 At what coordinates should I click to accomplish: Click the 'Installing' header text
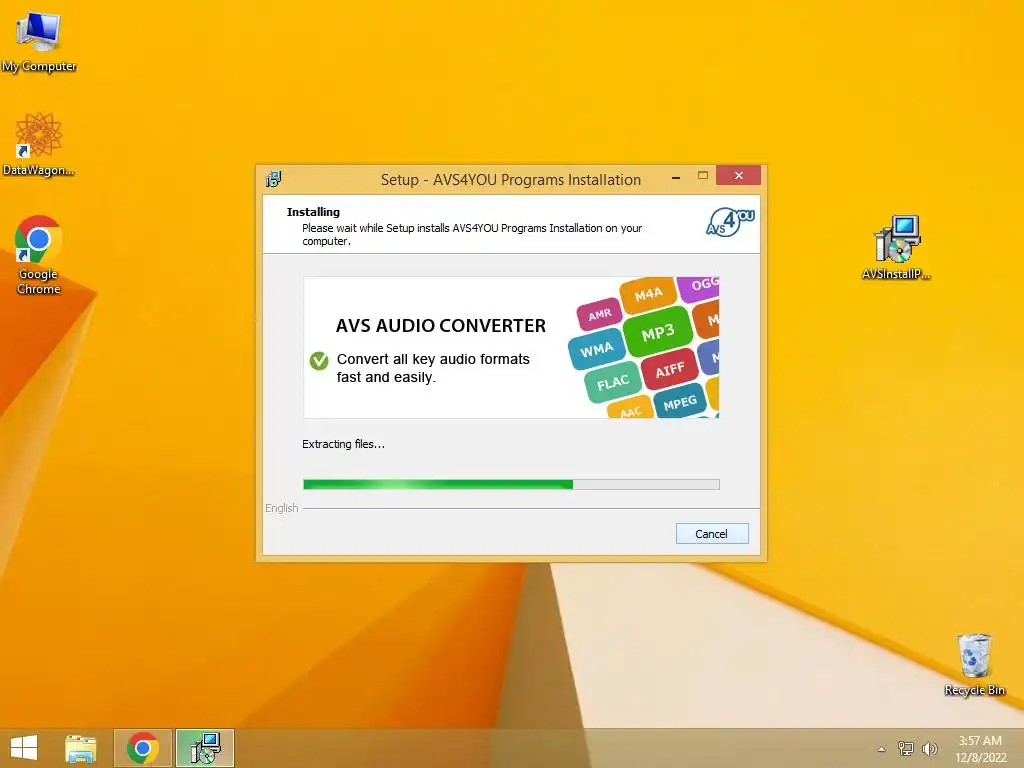coord(313,212)
